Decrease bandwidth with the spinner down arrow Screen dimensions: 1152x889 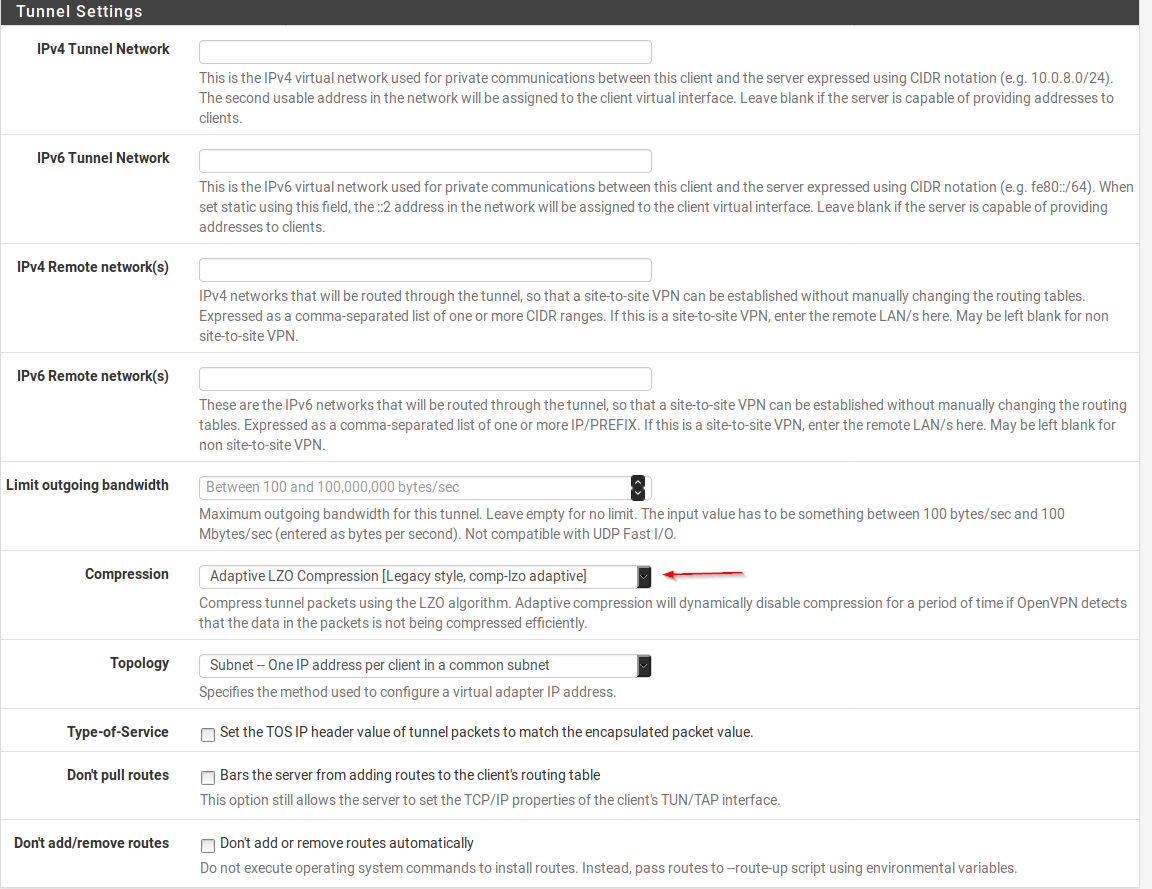point(638,493)
